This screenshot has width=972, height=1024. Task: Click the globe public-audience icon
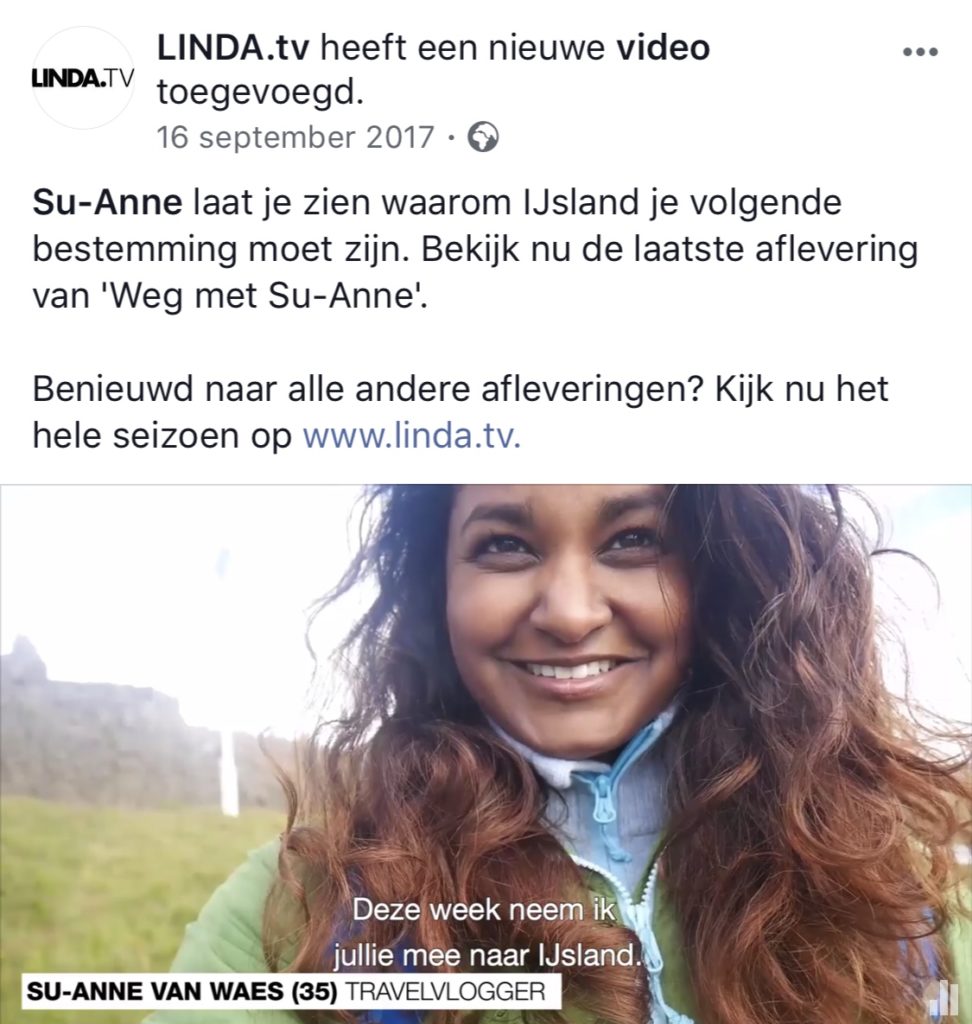tap(483, 137)
